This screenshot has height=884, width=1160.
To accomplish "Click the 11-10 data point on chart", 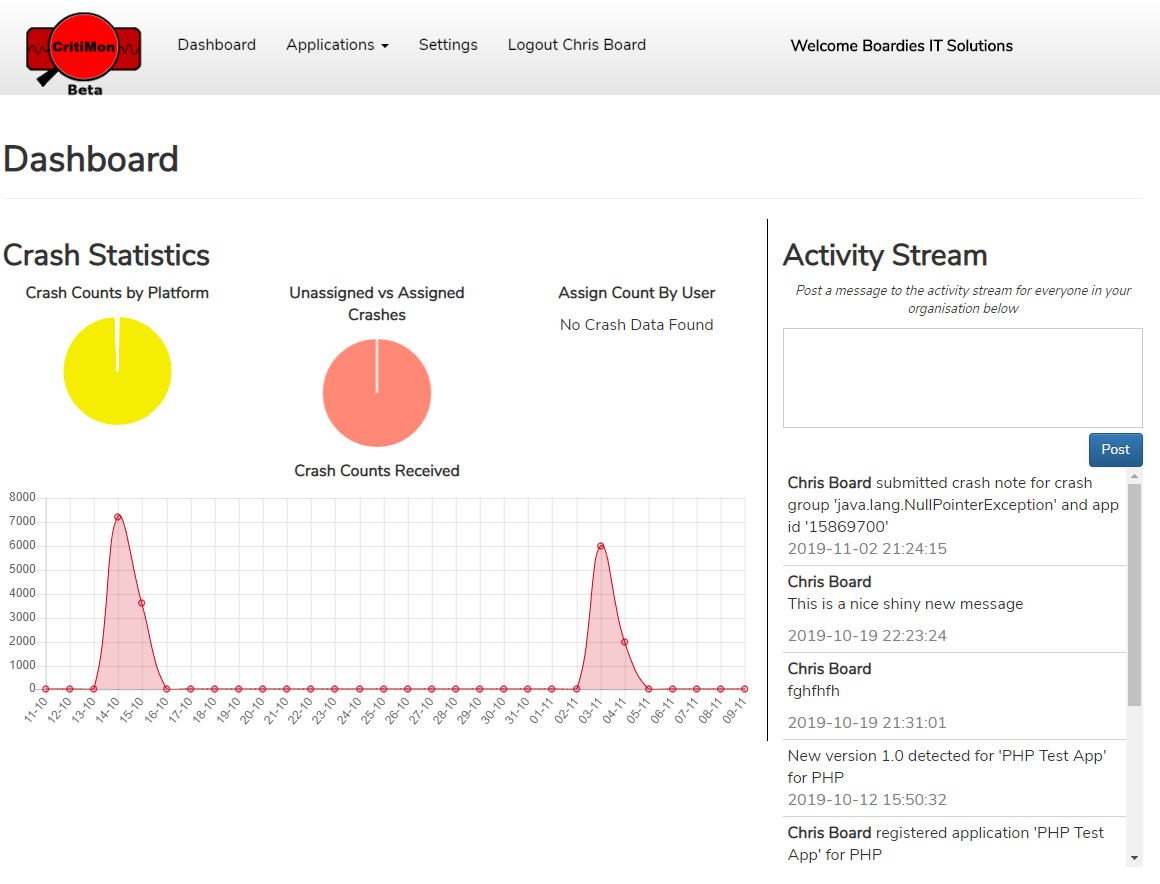I will [45, 689].
